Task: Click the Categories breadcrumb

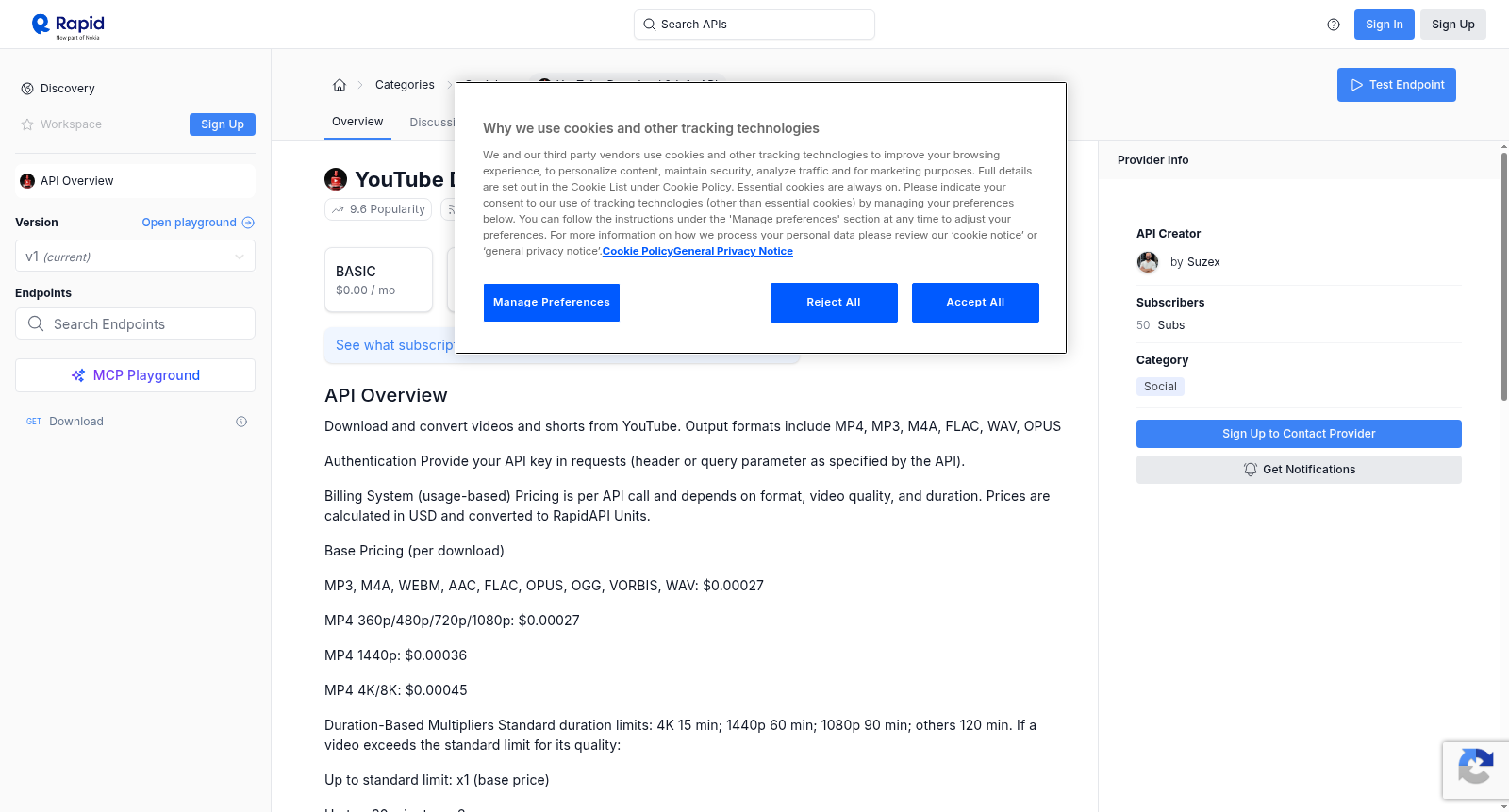Action: point(405,85)
